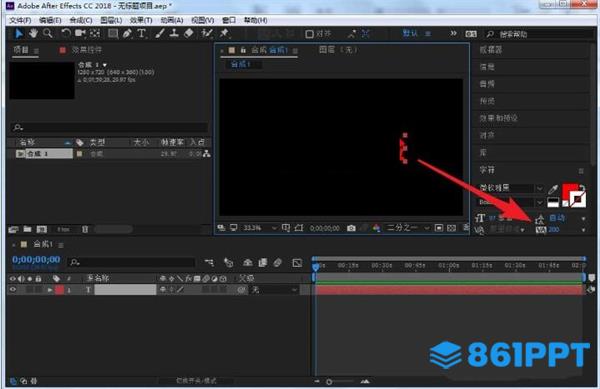Open the 合成(C) menu

[x=81, y=20]
